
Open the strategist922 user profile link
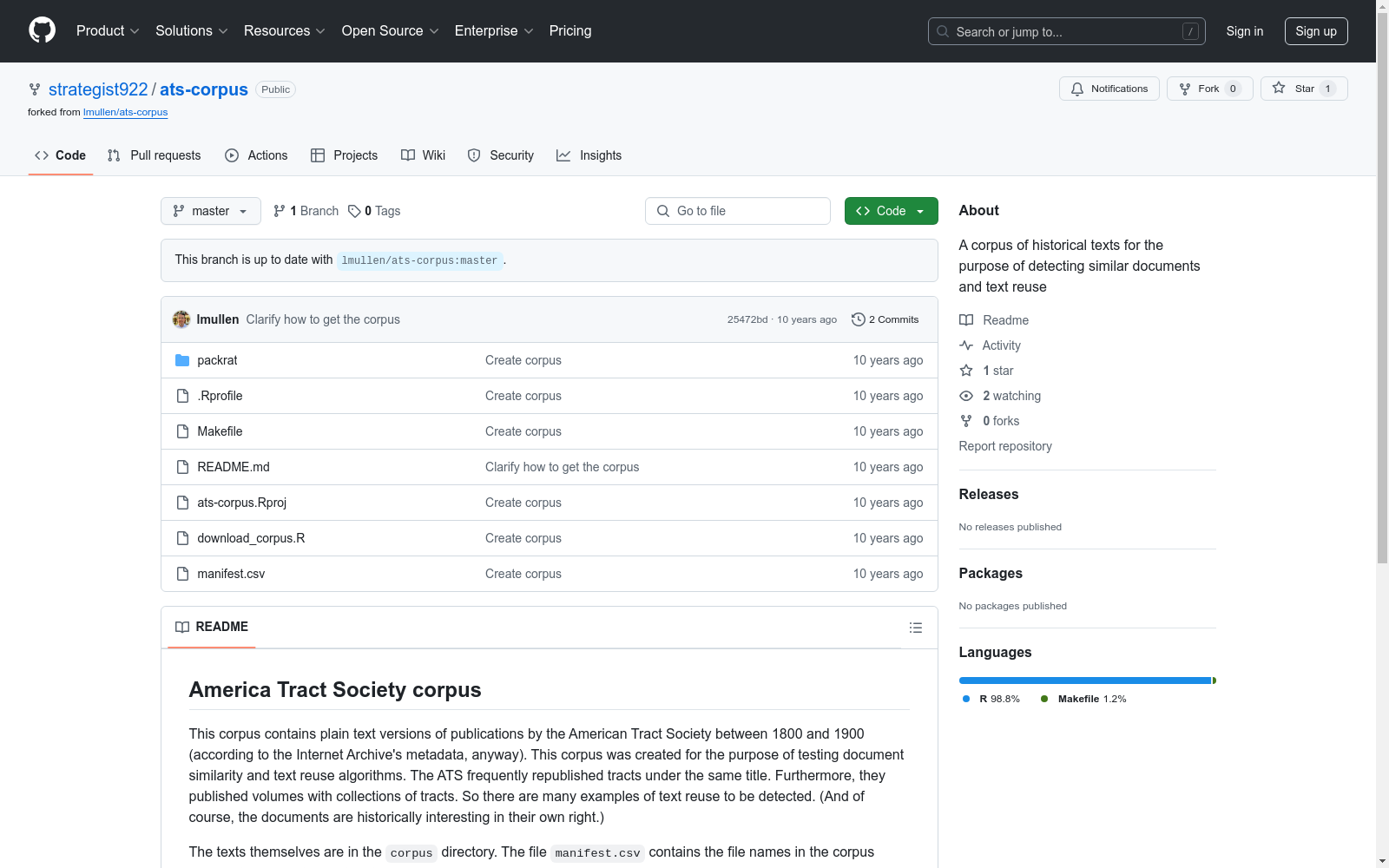coord(98,89)
